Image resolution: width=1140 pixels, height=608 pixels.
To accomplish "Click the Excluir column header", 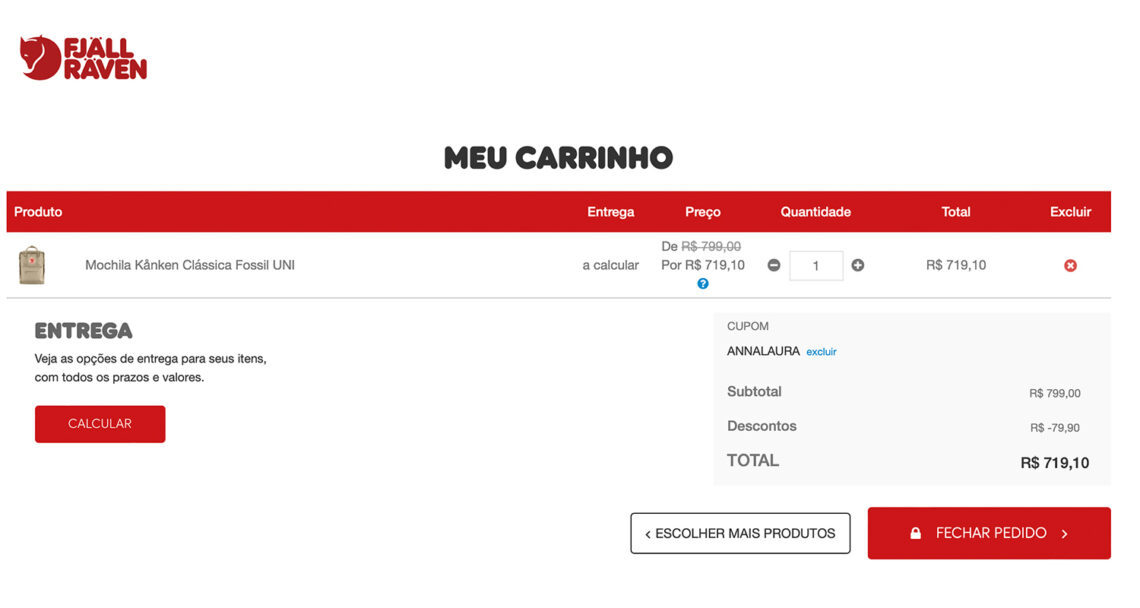I will (x=1070, y=212).
